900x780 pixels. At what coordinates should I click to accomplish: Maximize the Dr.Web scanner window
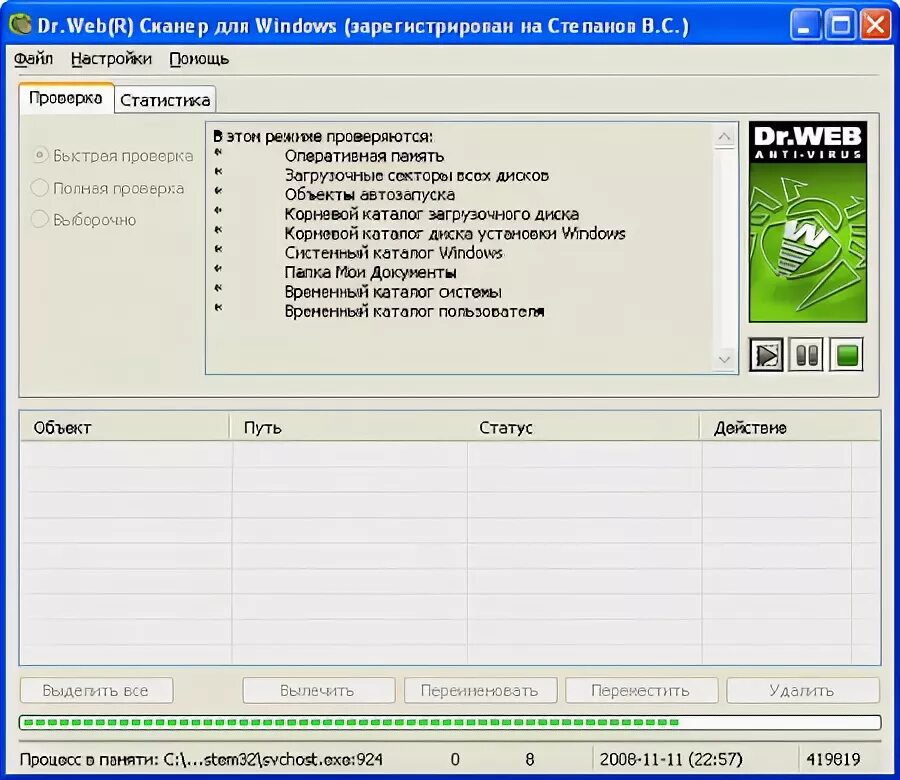[841, 25]
